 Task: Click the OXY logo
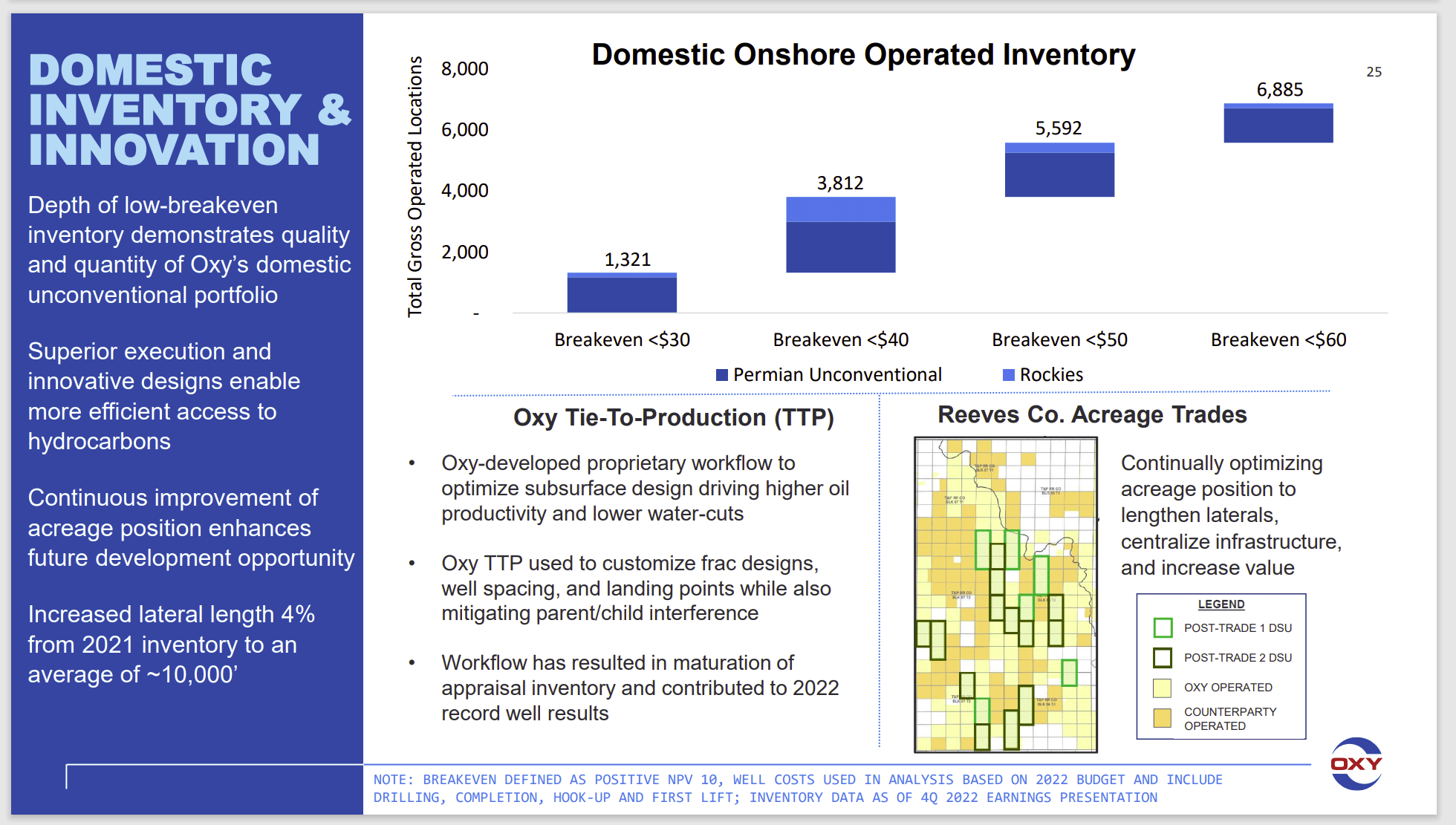(1356, 763)
